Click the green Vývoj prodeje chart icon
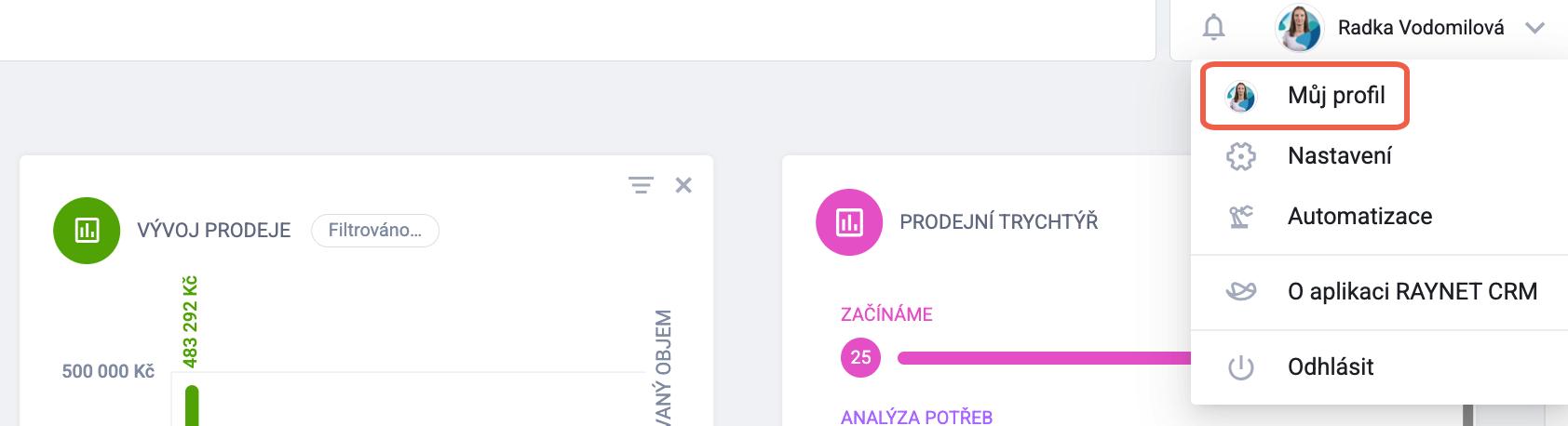 click(87, 231)
